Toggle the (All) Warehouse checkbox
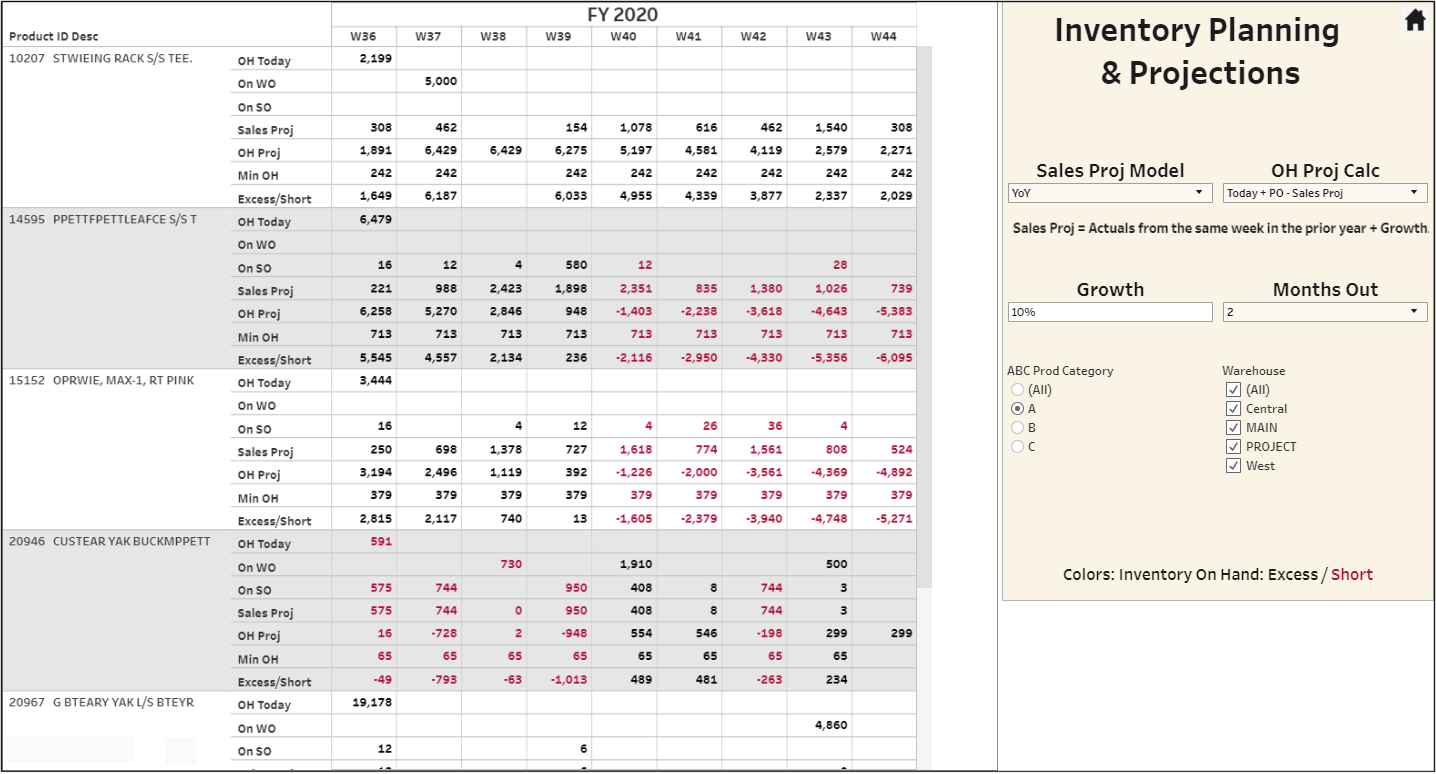 pyautogui.click(x=1234, y=390)
